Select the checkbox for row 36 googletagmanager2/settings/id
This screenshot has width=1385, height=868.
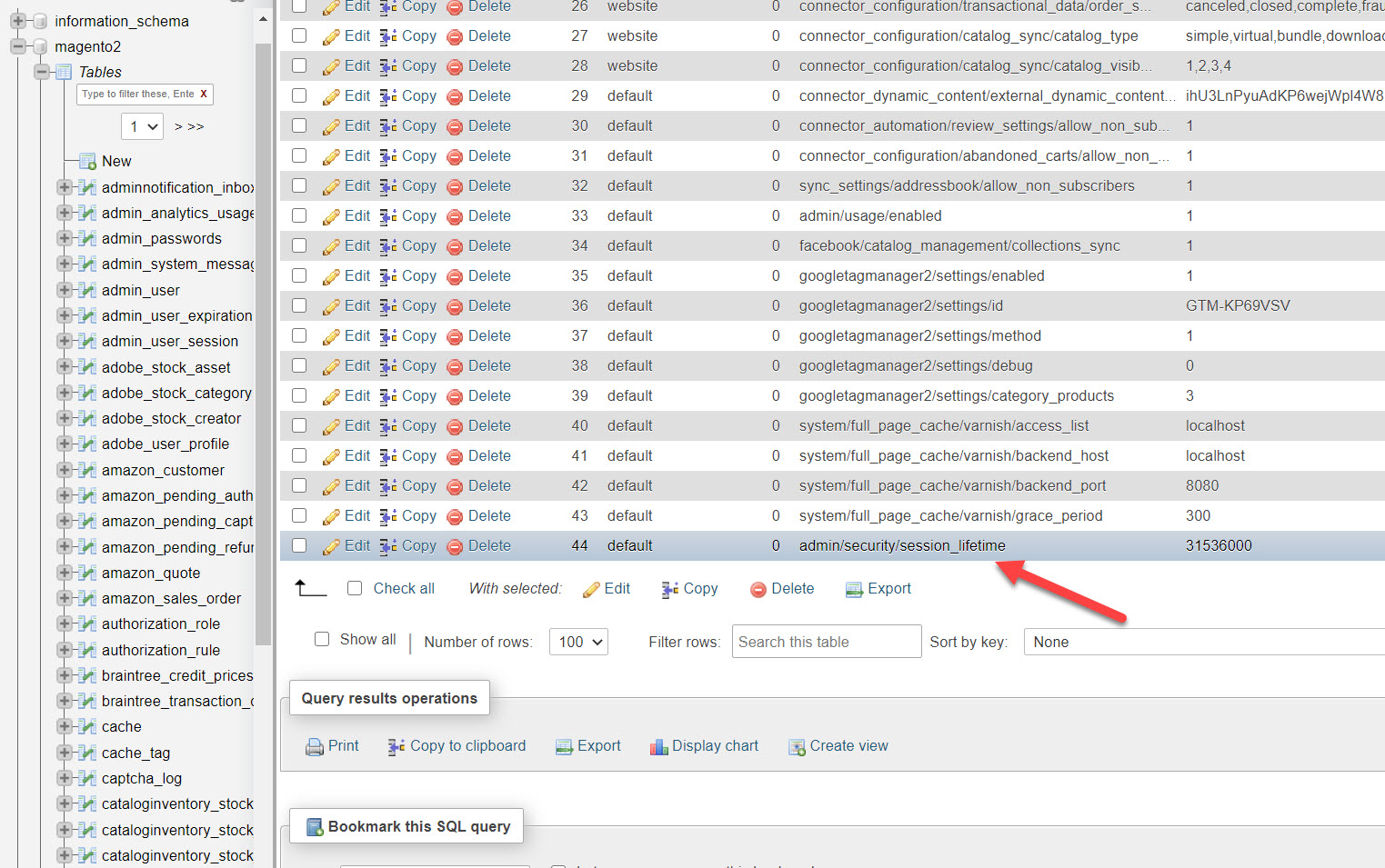[299, 305]
